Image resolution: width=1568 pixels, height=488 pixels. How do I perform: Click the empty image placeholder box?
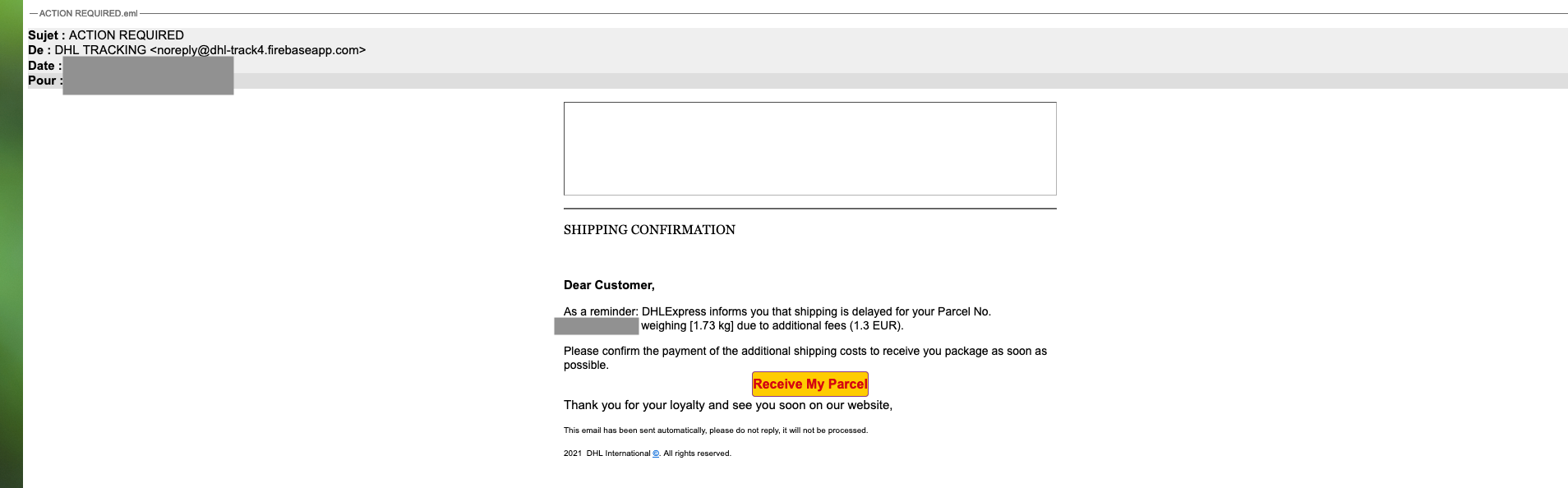tap(809, 149)
